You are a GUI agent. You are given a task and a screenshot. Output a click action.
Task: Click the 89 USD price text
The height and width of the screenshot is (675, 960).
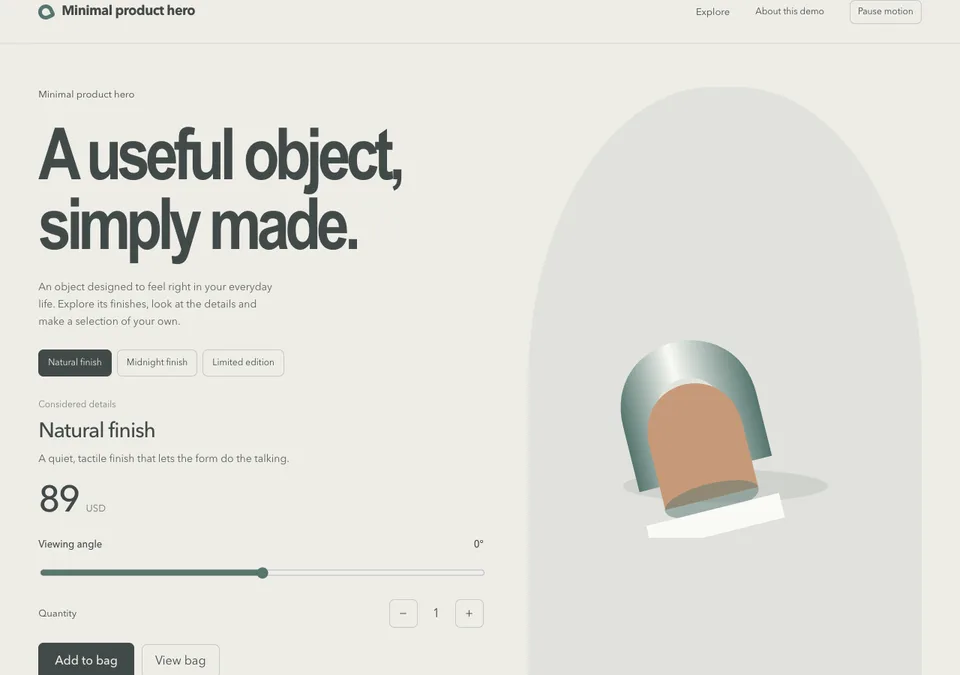coord(72,499)
